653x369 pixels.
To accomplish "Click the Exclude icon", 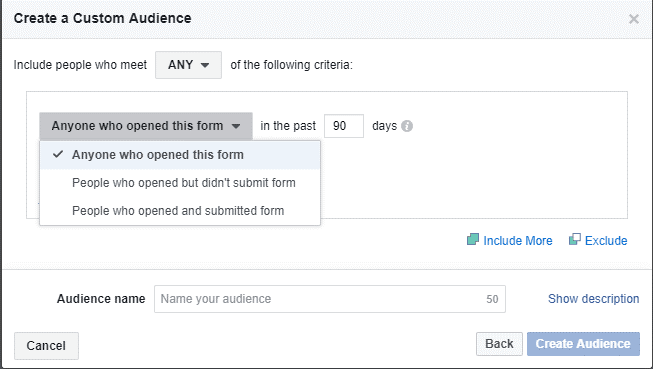I will pyautogui.click(x=575, y=239).
